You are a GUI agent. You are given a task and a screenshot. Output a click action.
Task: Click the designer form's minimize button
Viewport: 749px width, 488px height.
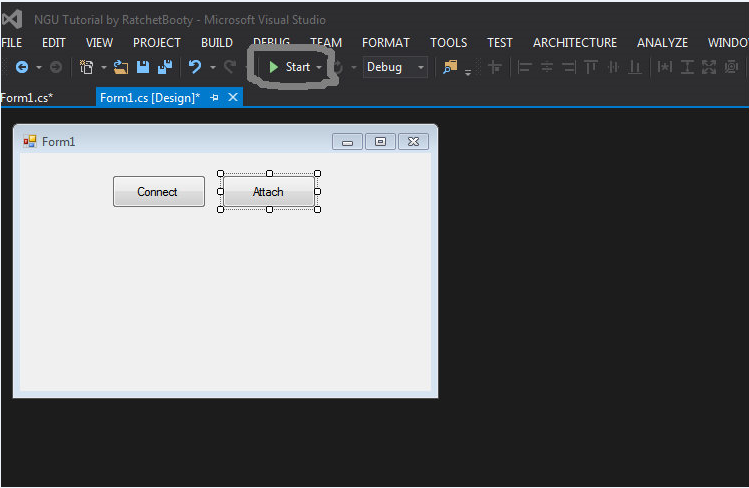pos(347,142)
